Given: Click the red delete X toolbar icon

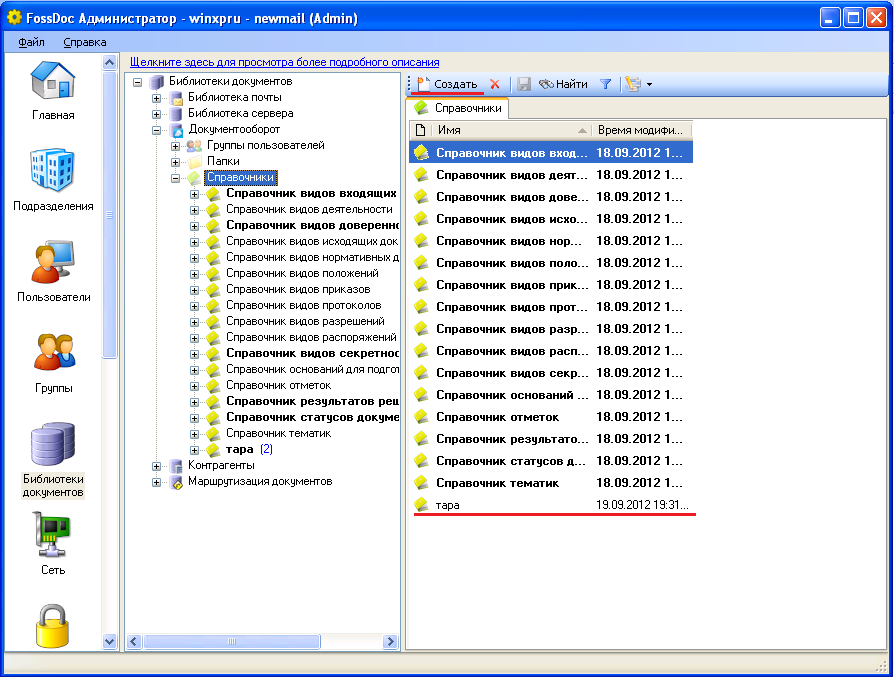Looking at the screenshot, I should tap(495, 85).
